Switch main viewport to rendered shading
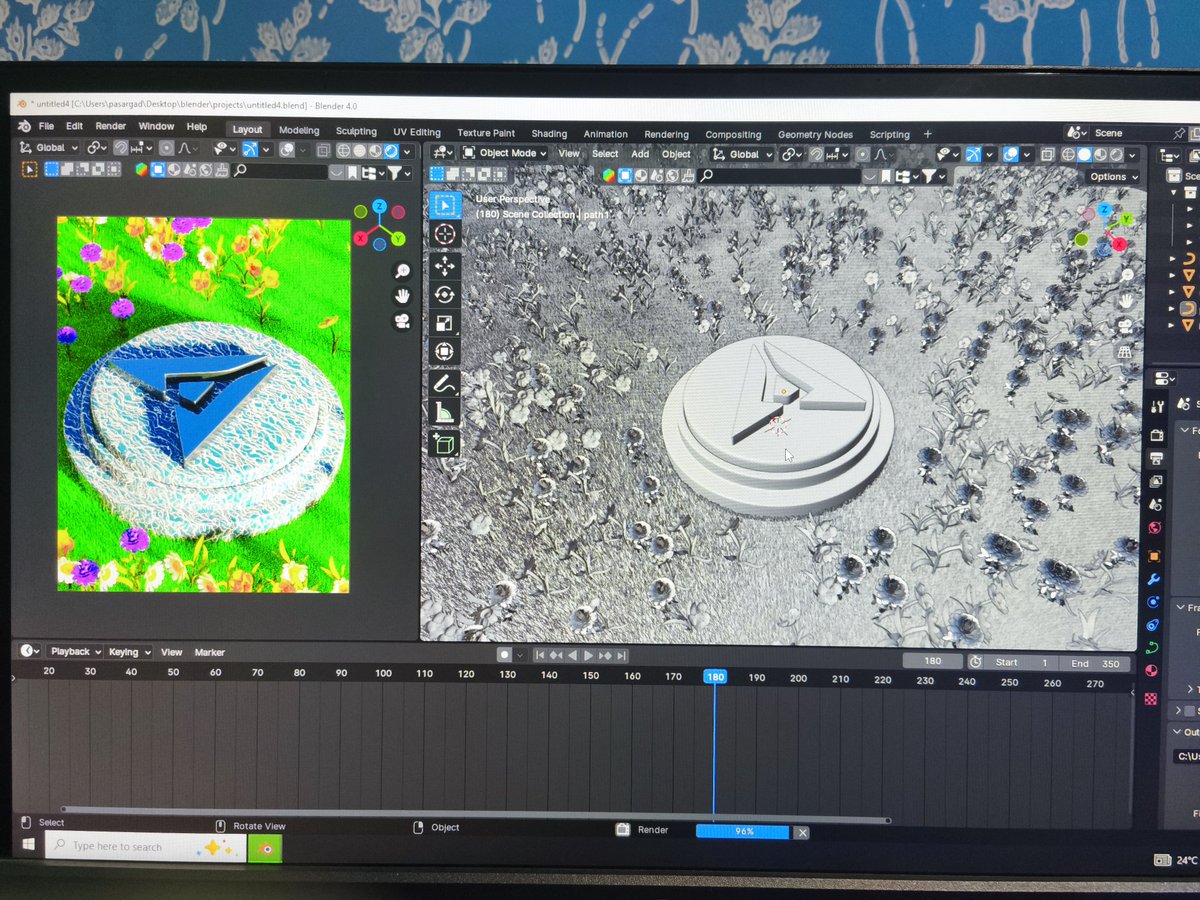The width and height of the screenshot is (1200, 900). pos(1118,155)
